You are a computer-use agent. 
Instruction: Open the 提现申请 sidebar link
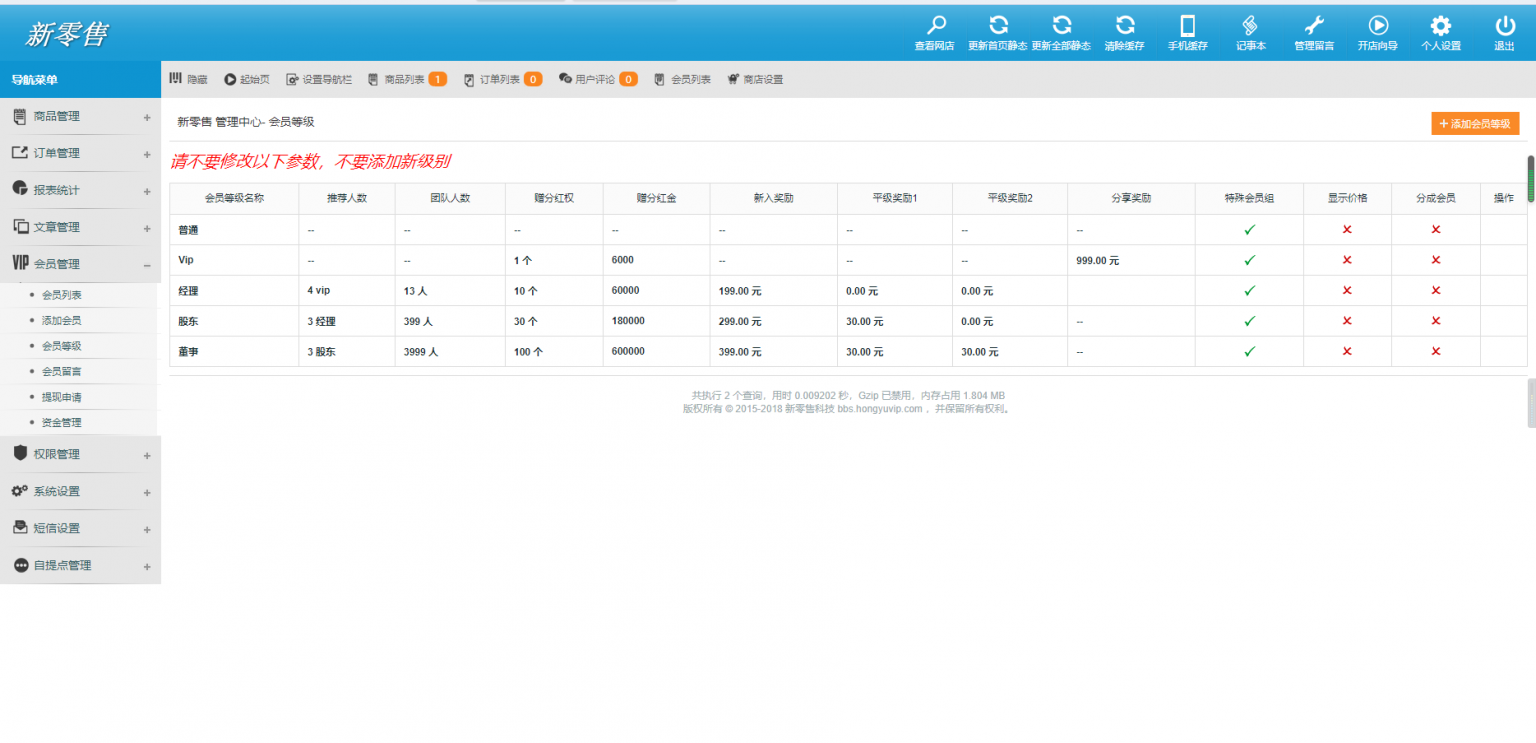coord(62,397)
